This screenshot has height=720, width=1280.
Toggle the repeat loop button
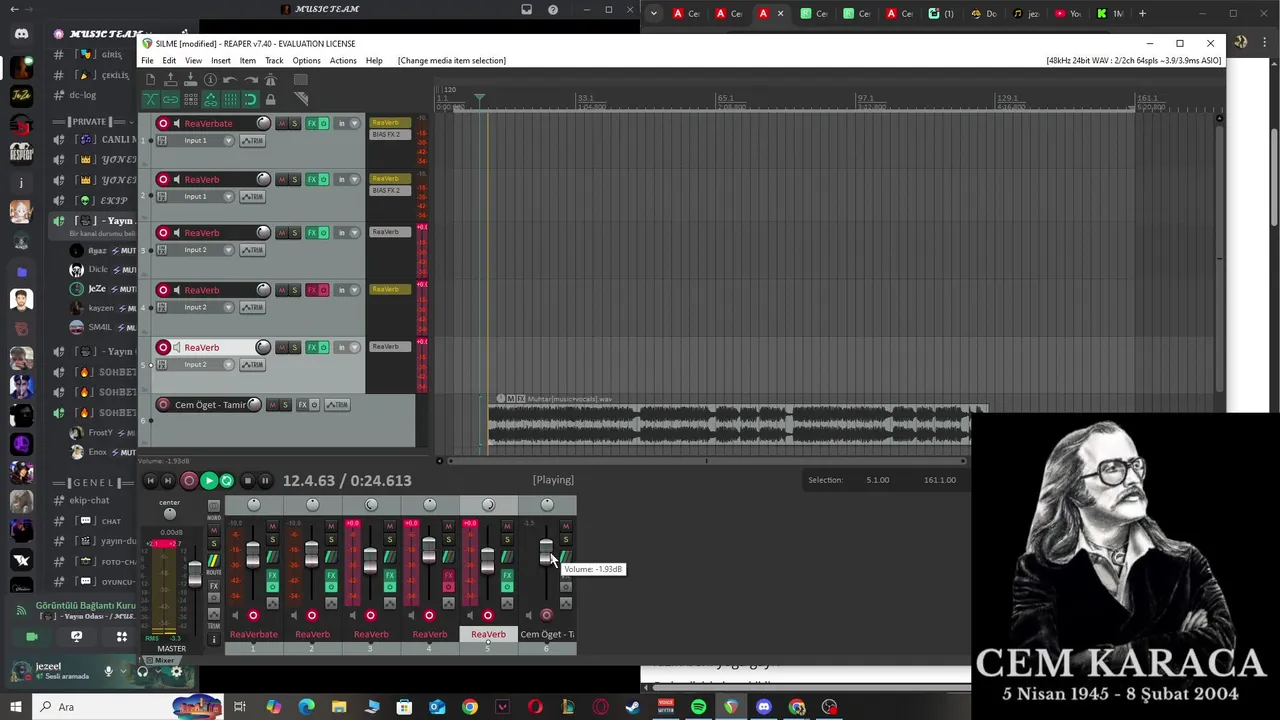pyautogui.click(x=227, y=481)
